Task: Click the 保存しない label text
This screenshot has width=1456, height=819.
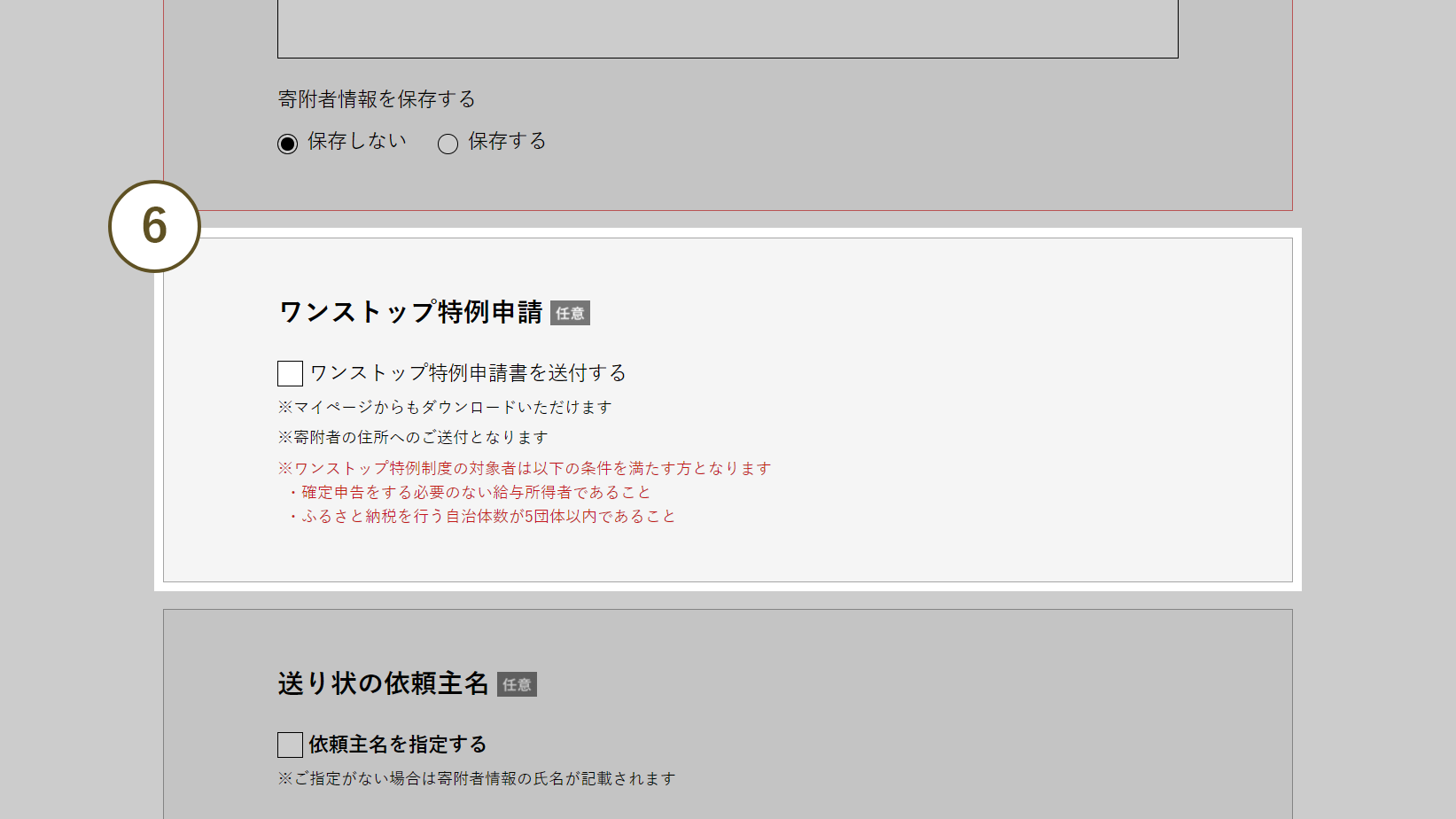Action: click(x=356, y=142)
